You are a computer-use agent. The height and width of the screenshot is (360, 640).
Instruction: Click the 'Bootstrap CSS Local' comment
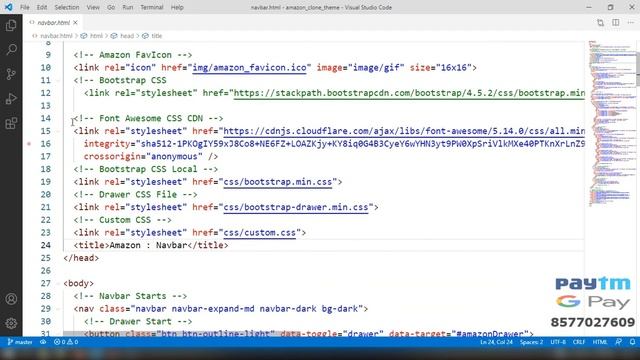[x=146, y=169]
